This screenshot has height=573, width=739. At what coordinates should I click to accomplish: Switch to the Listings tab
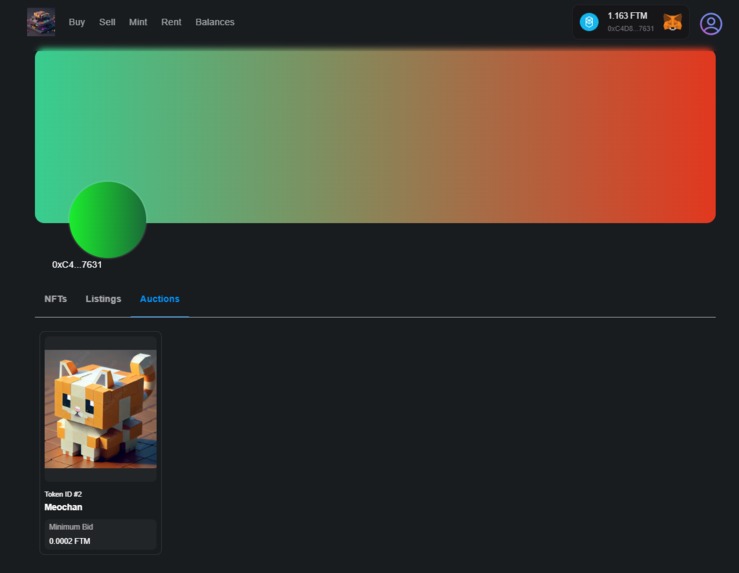tap(103, 299)
